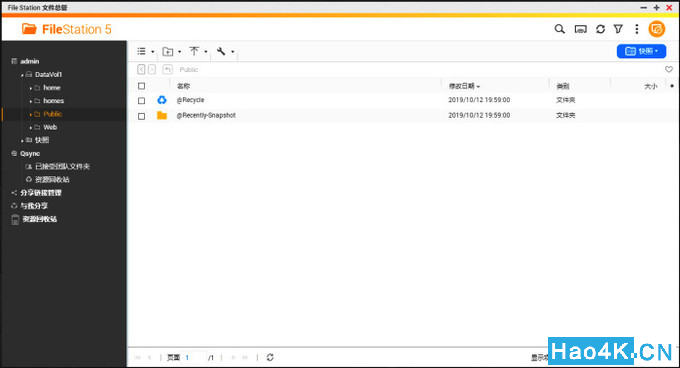Open the smart file filter funnel icon
The width and height of the screenshot is (680, 368).
click(x=618, y=29)
